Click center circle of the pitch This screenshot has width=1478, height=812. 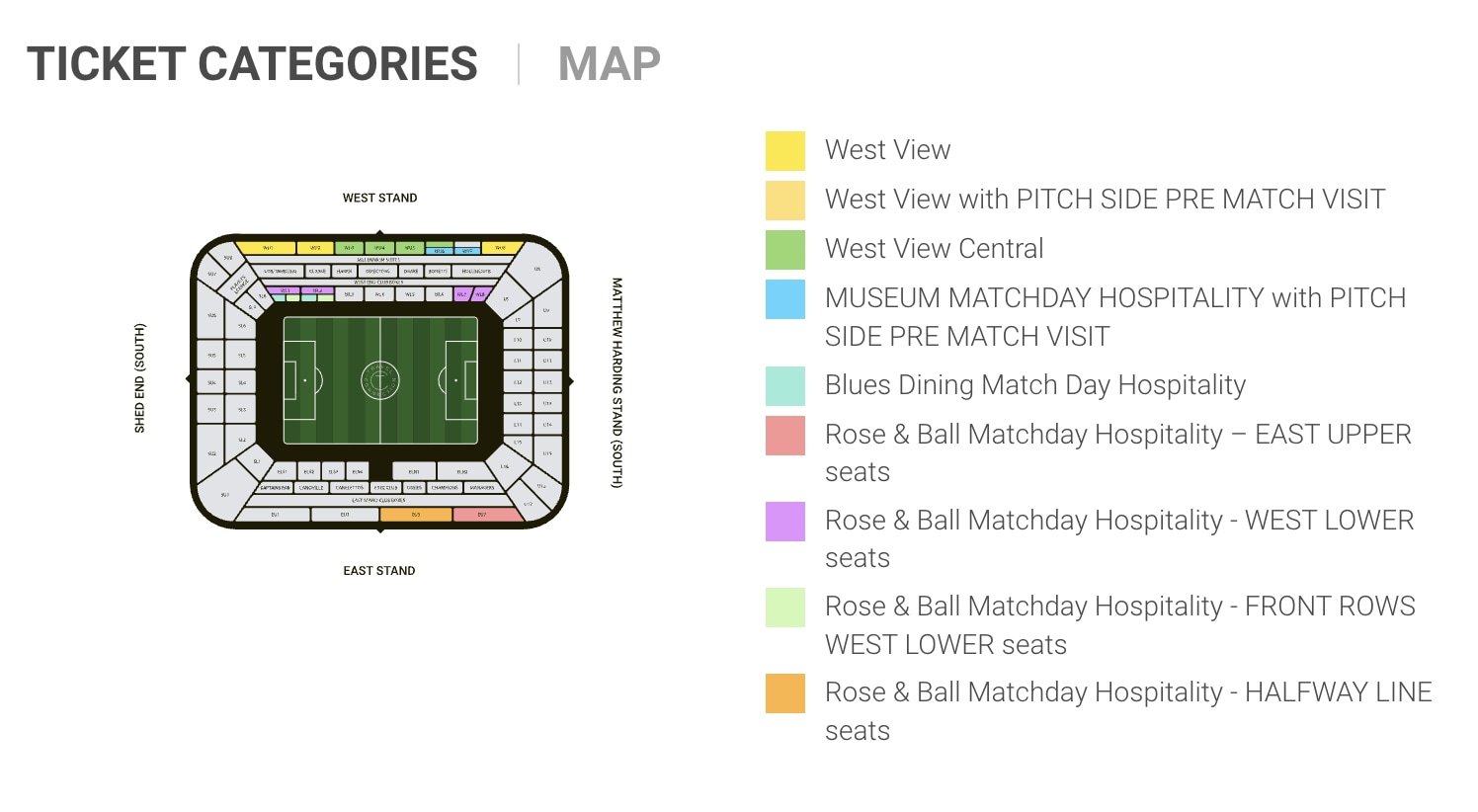pos(380,380)
